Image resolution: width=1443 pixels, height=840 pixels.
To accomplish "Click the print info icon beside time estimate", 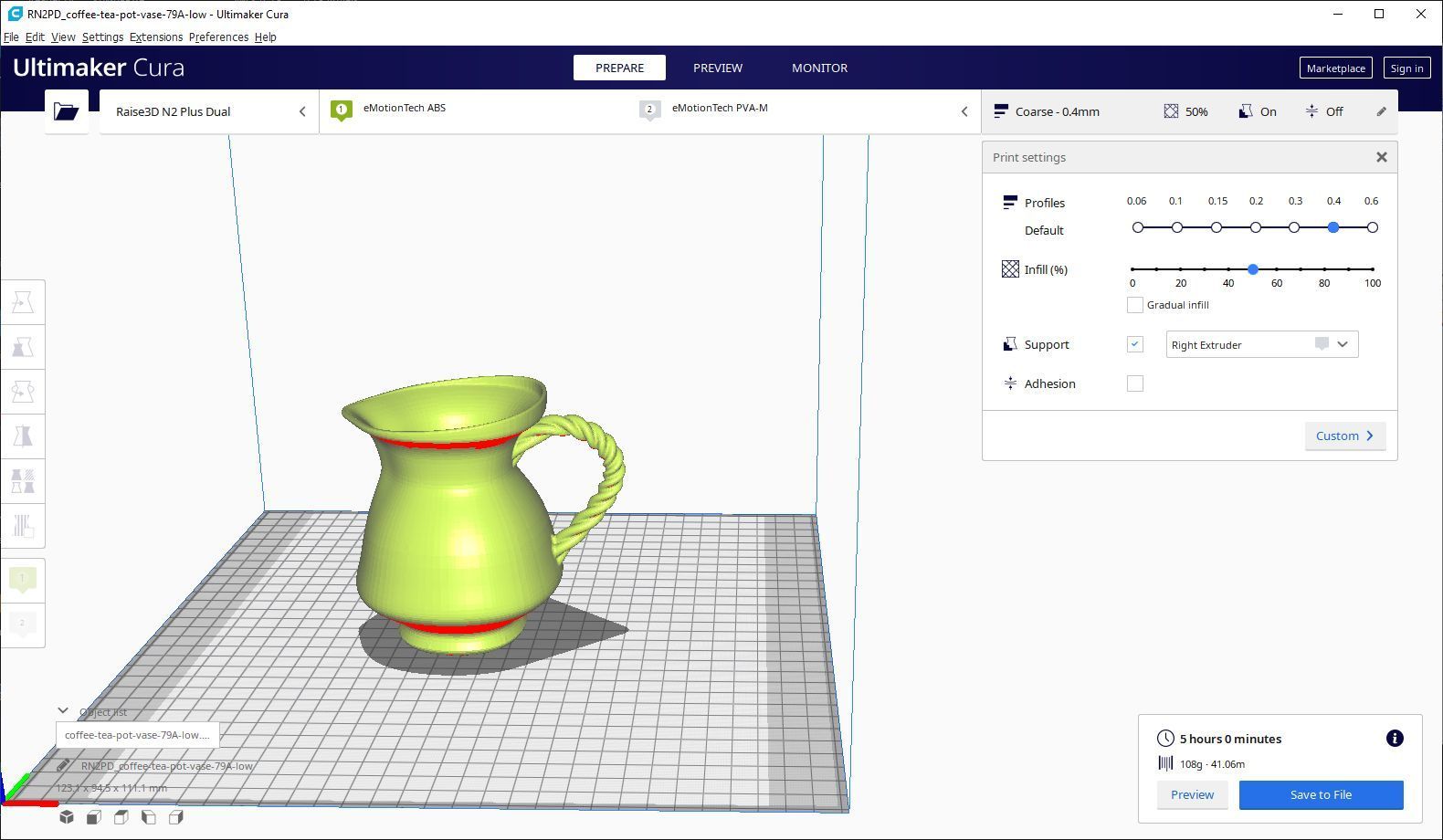I will [1395, 739].
